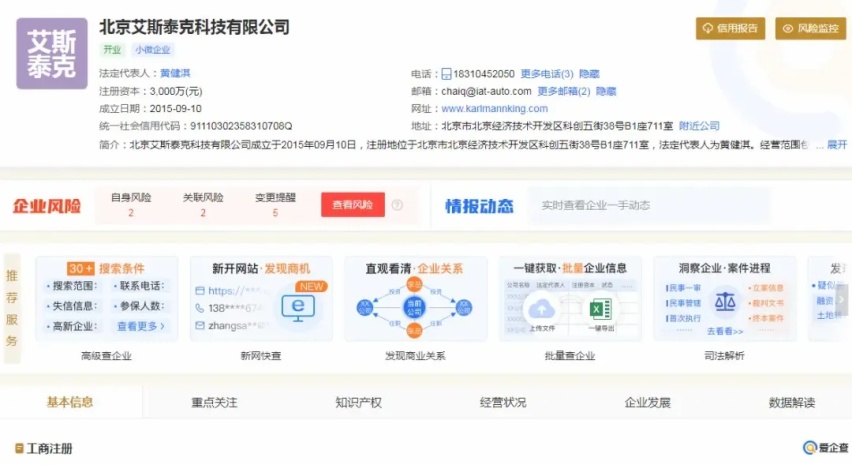Open legal representative link 黄健淇
This screenshot has height=465, width=852.
(175, 73)
